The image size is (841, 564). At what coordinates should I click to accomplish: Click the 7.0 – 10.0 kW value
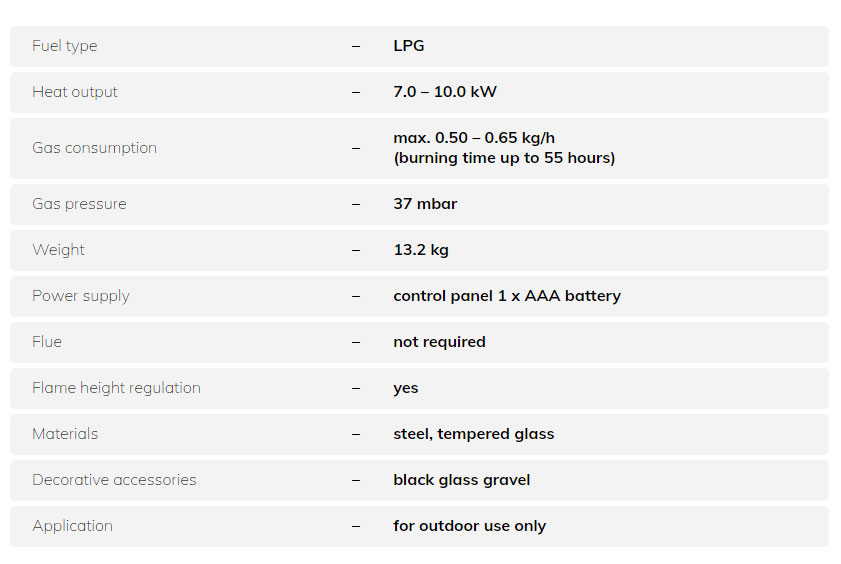(x=445, y=92)
